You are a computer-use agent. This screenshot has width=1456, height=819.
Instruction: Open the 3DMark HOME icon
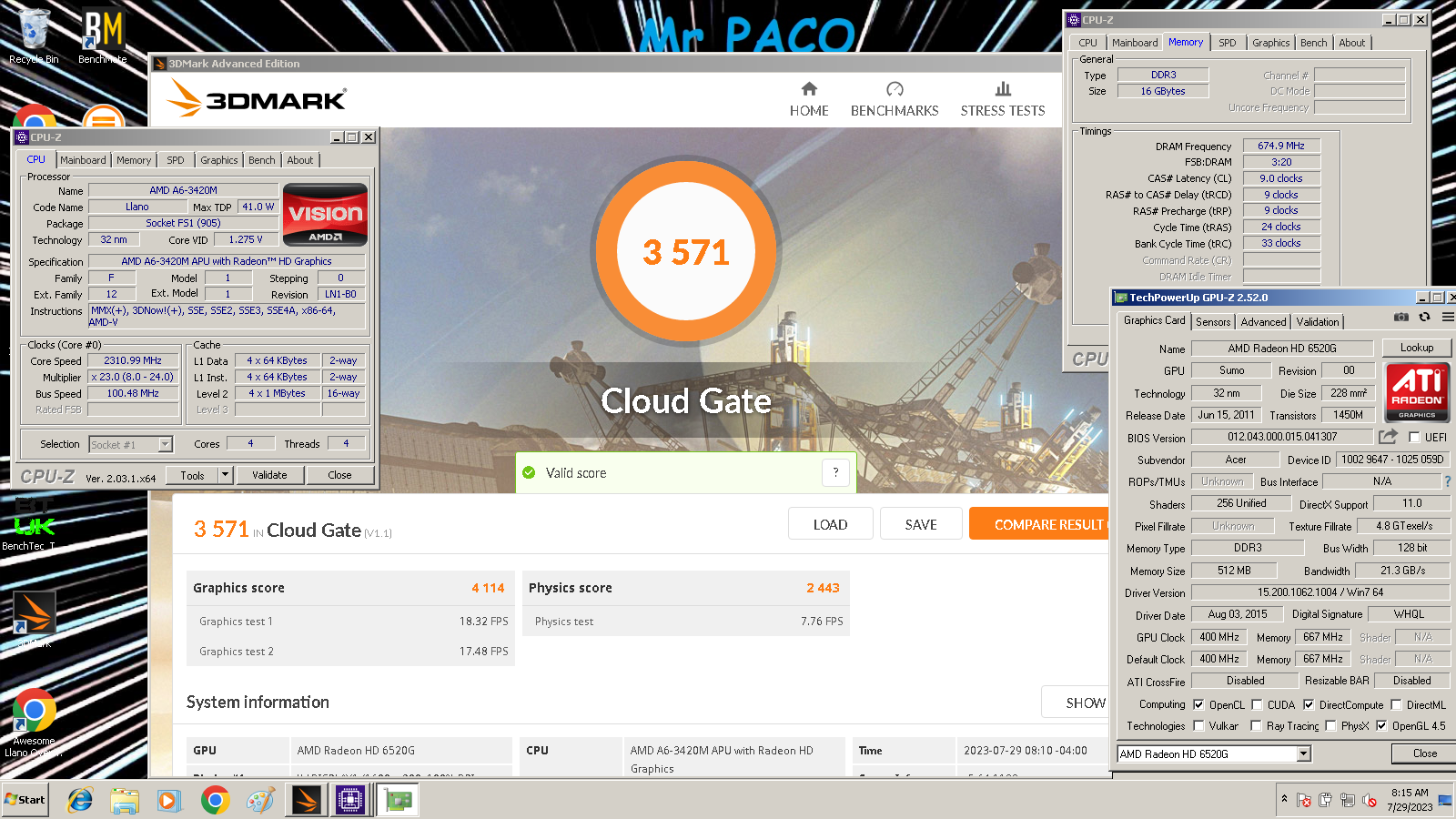pyautogui.click(x=809, y=89)
